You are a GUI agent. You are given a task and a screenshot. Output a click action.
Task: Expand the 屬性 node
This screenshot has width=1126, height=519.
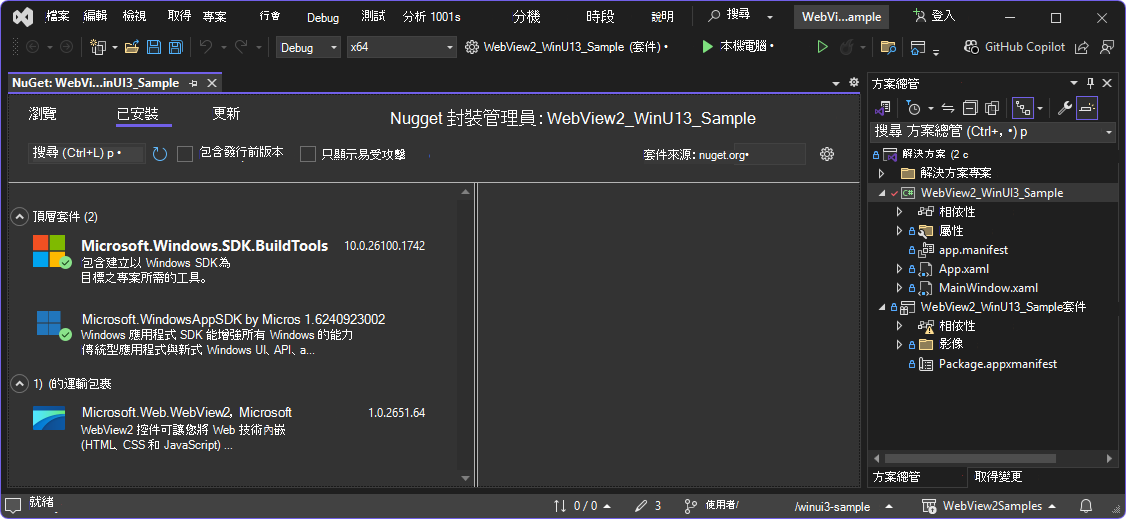[x=899, y=231]
